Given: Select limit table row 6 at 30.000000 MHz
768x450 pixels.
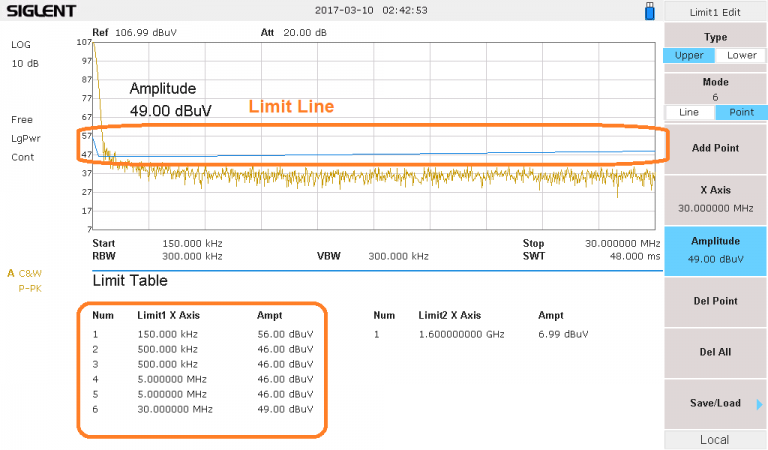Looking at the screenshot, I should click(200, 409).
